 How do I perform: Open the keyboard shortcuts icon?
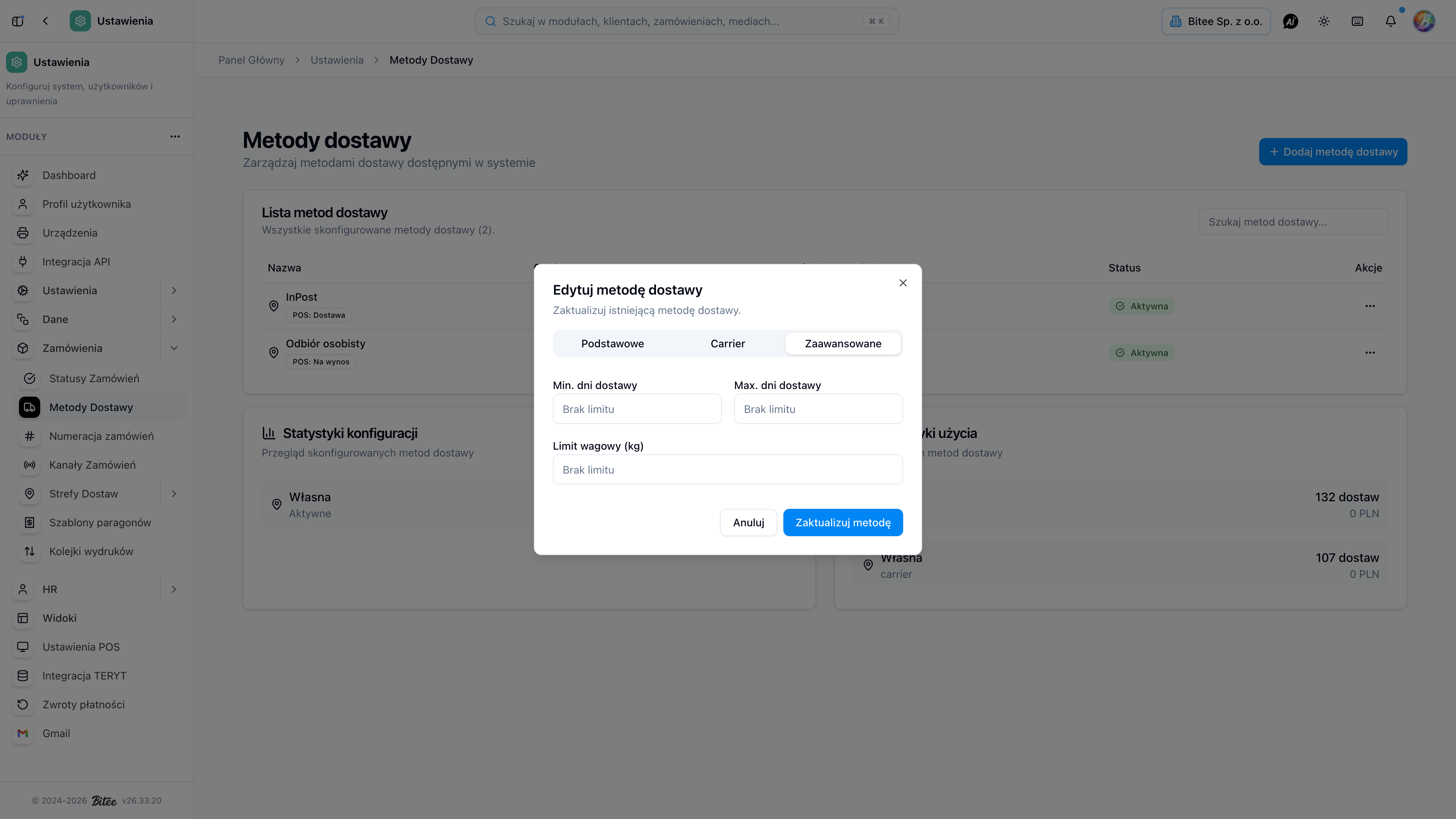[1357, 22]
